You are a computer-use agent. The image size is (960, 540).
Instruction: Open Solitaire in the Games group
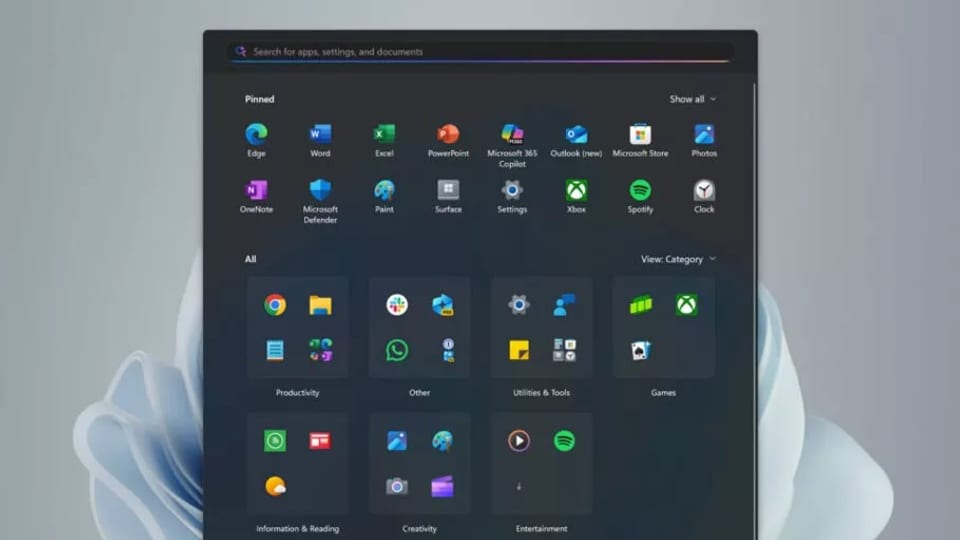(641, 350)
